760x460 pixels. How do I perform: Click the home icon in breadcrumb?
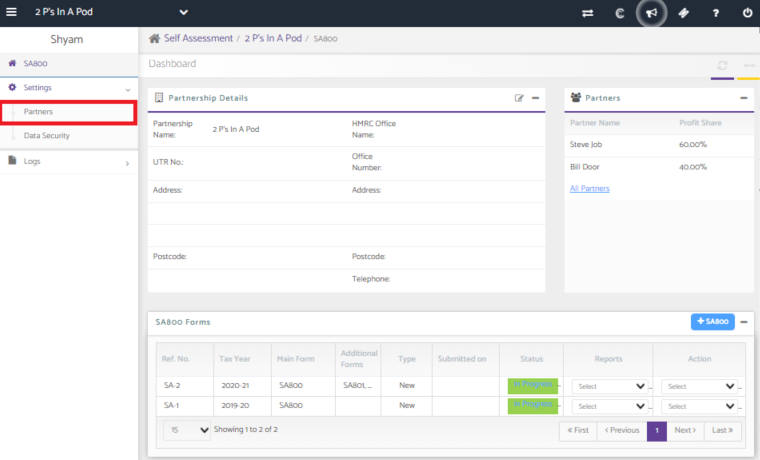tap(154, 38)
